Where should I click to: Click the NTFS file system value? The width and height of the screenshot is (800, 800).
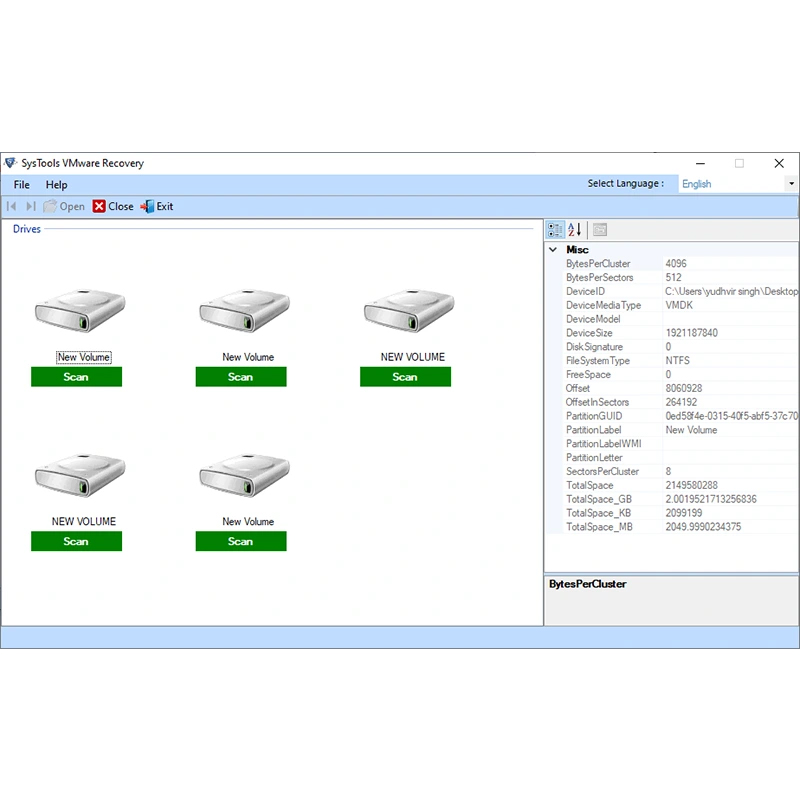(678, 360)
